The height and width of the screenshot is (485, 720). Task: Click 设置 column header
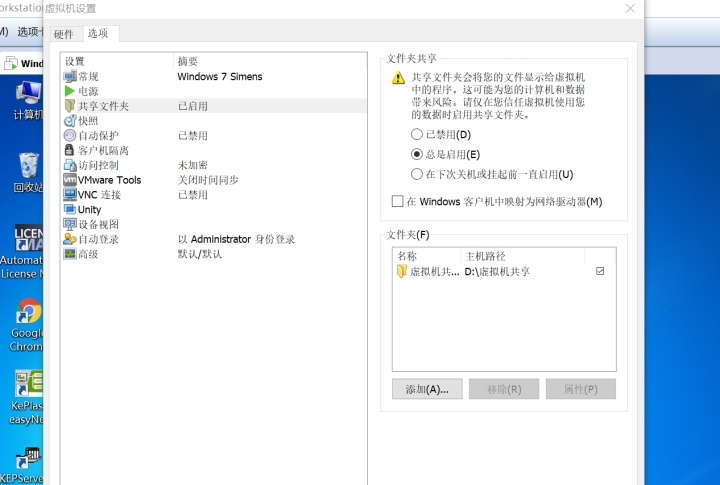pyautogui.click(x=118, y=61)
